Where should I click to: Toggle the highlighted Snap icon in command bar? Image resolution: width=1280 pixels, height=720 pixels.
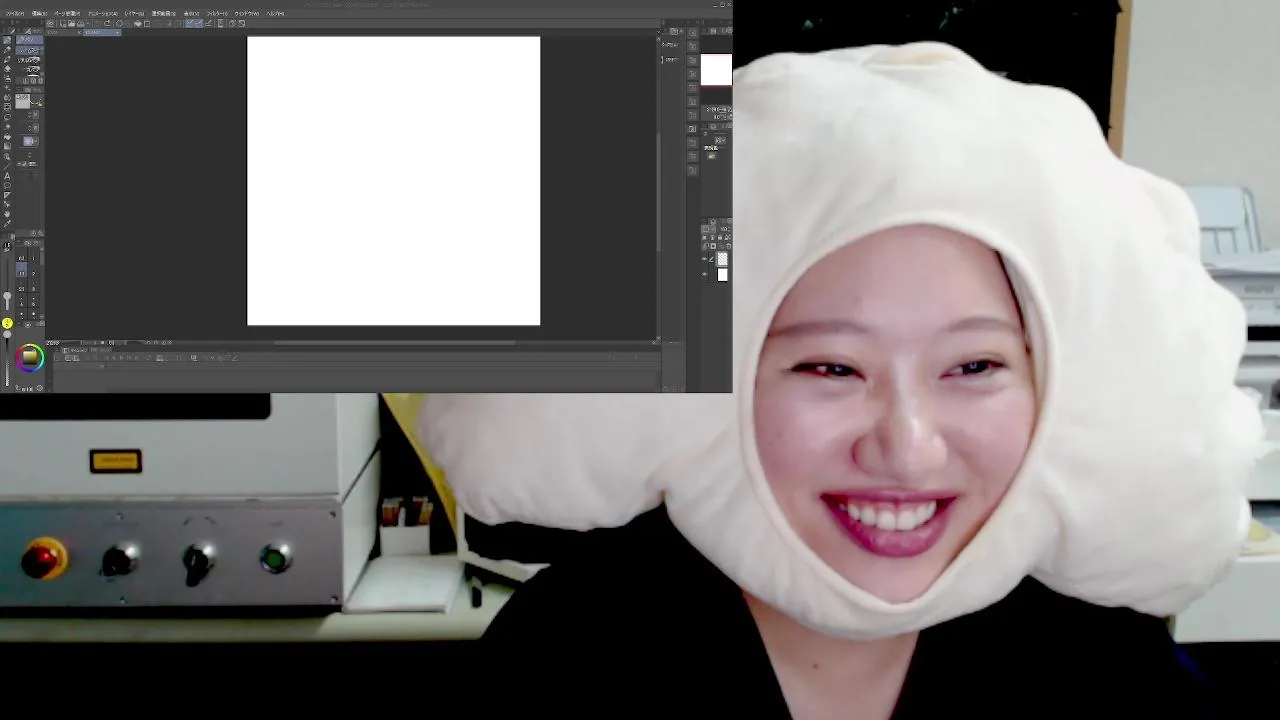click(194, 23)
